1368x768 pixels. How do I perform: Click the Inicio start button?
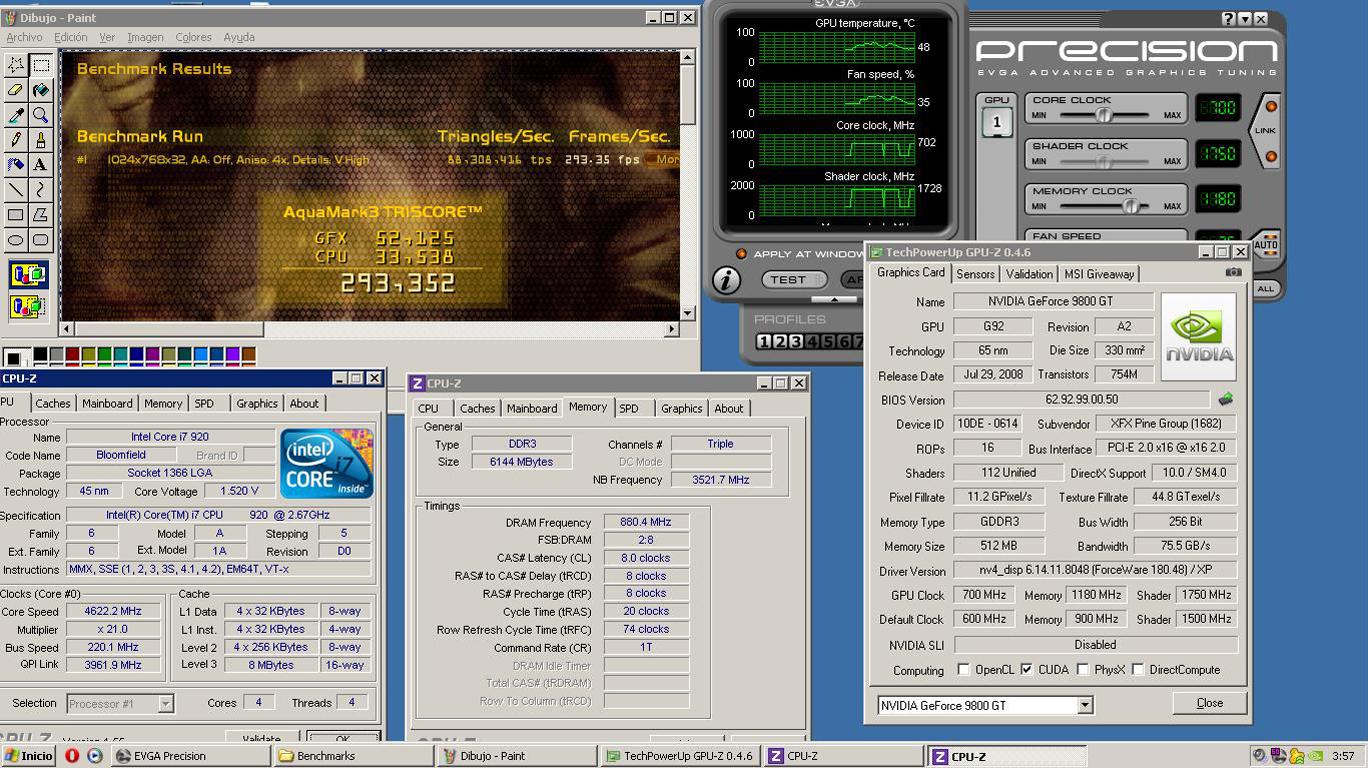[28, 756]
